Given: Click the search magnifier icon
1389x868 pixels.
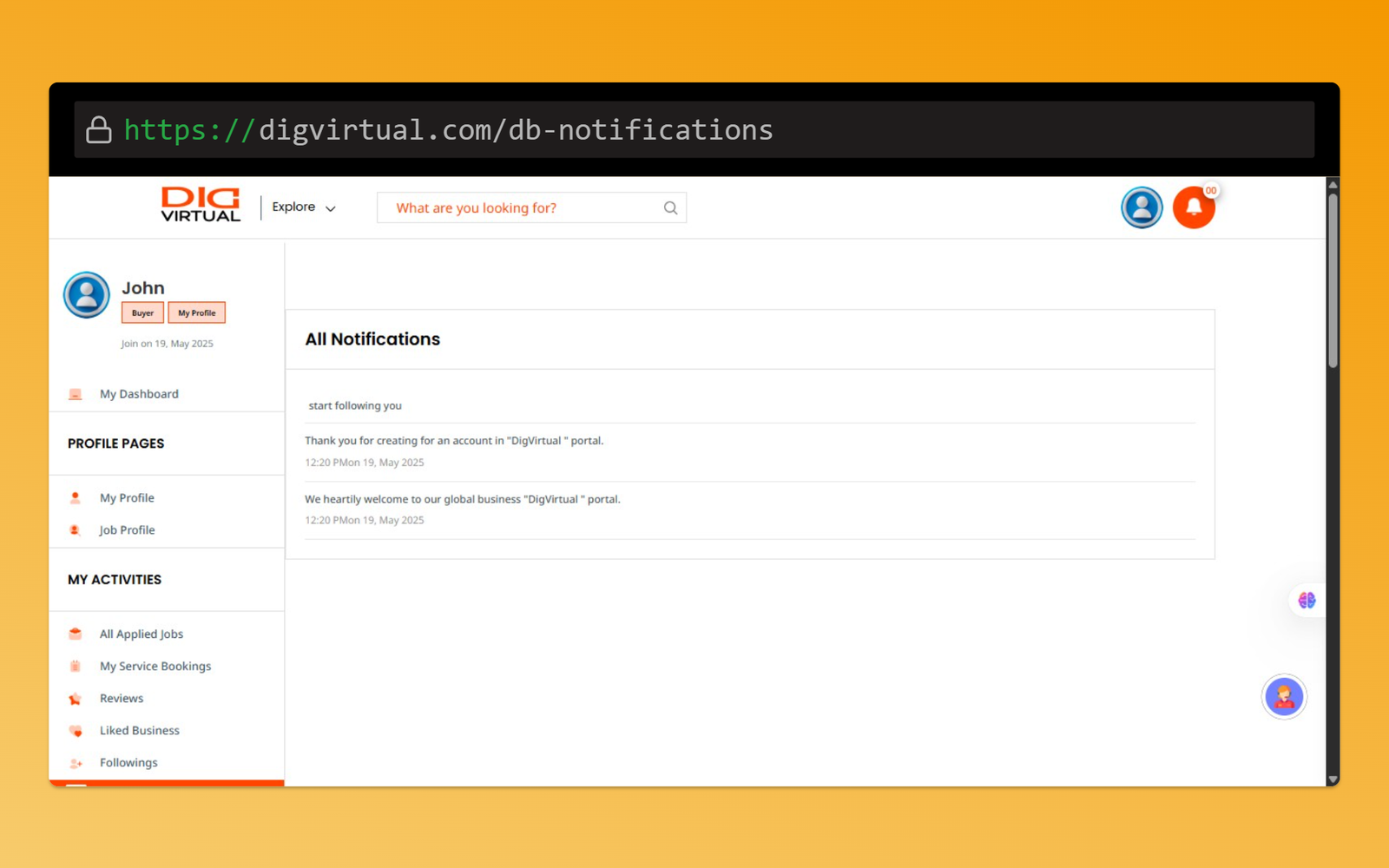Looking at the screenshot, I should coord(670,207).
